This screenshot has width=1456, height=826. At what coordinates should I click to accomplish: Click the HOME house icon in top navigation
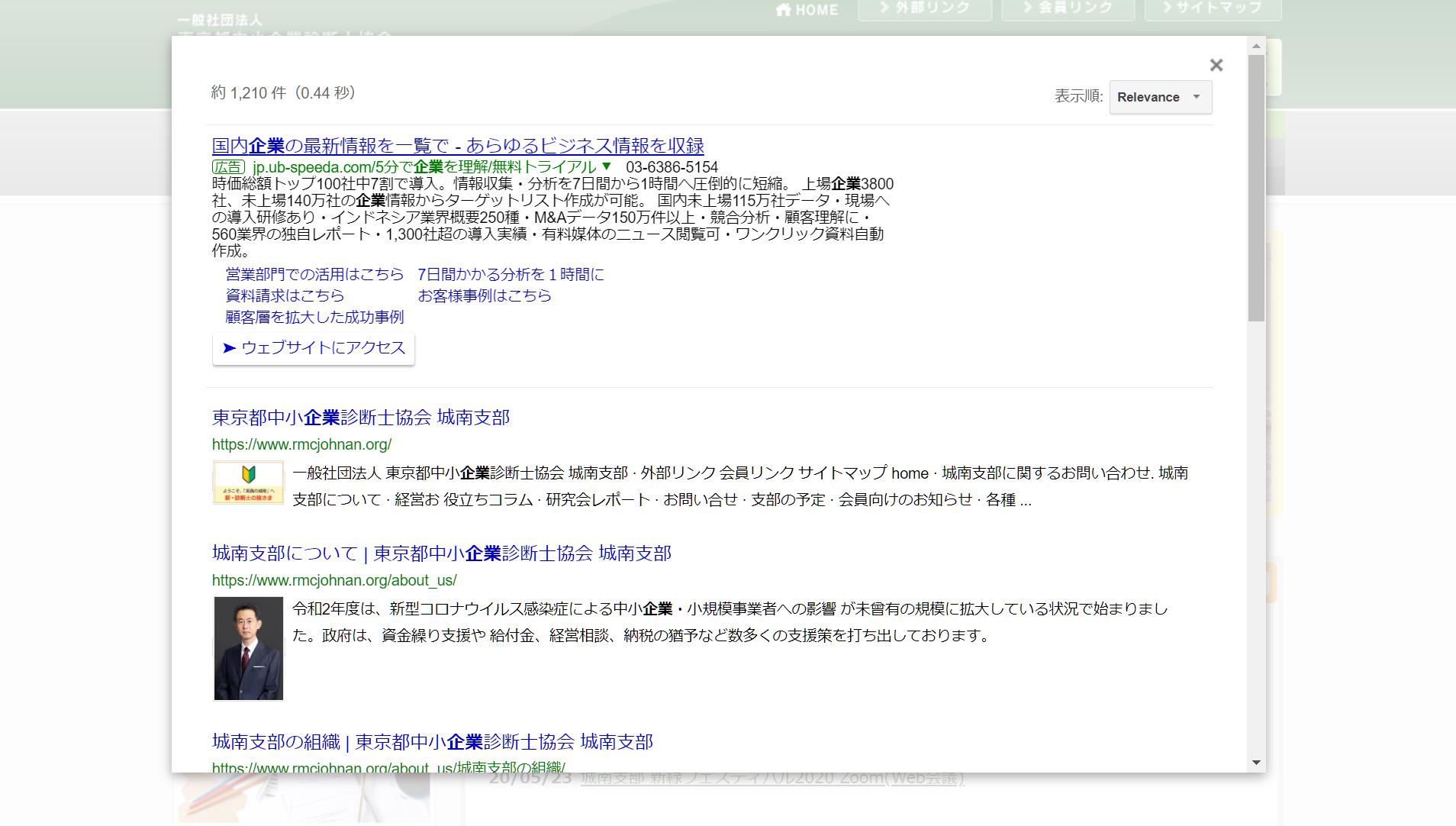pyautogui.click(x=784, y=10)
